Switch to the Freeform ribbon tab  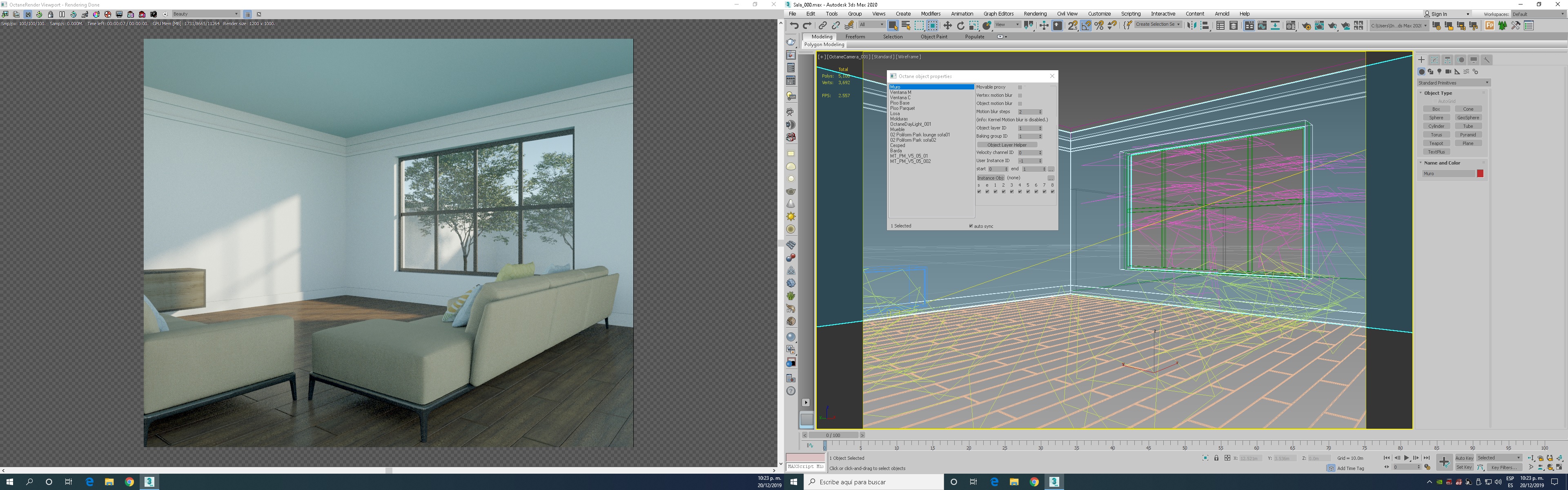click(x=855, y=36)
